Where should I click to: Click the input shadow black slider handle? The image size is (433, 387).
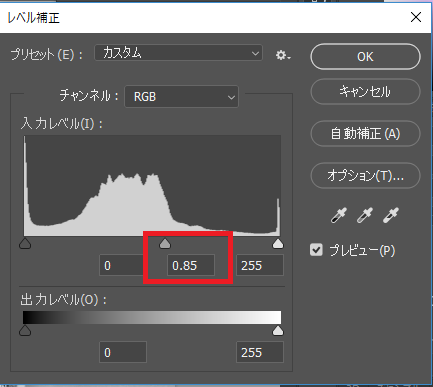coord(25,243)
